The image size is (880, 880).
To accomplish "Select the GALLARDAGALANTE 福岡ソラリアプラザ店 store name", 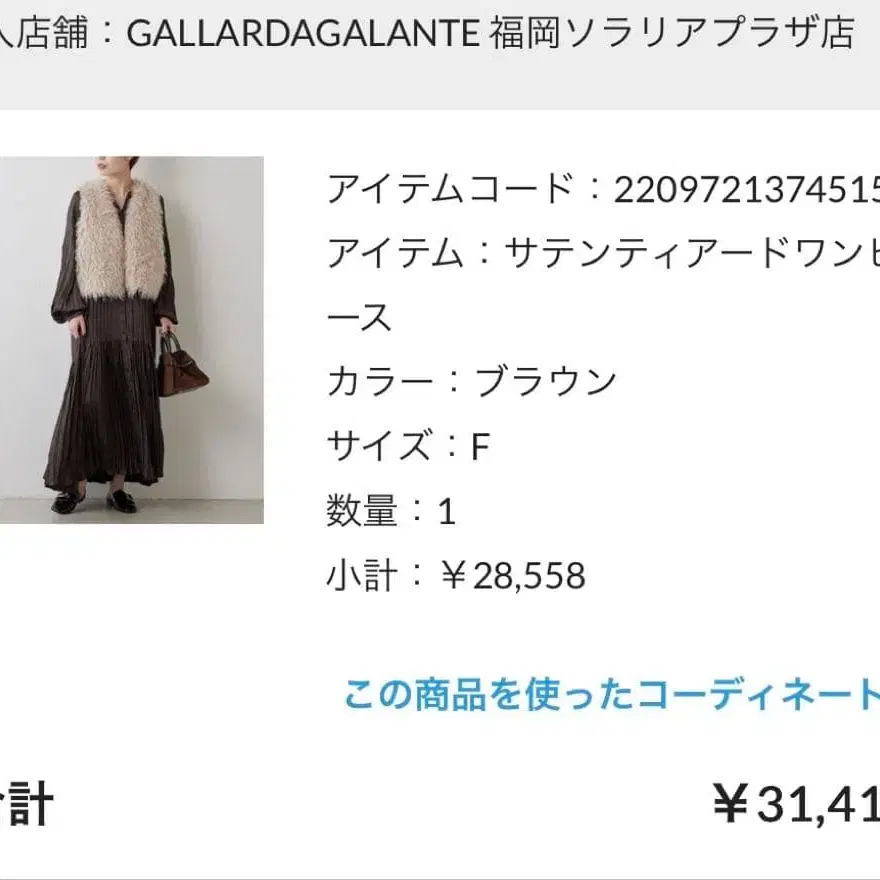I will (x=491, y=33).
